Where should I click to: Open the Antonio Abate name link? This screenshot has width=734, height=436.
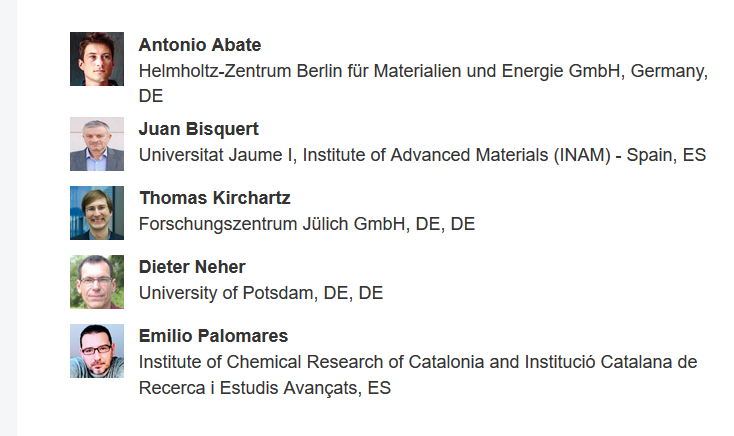pos(200,45)
